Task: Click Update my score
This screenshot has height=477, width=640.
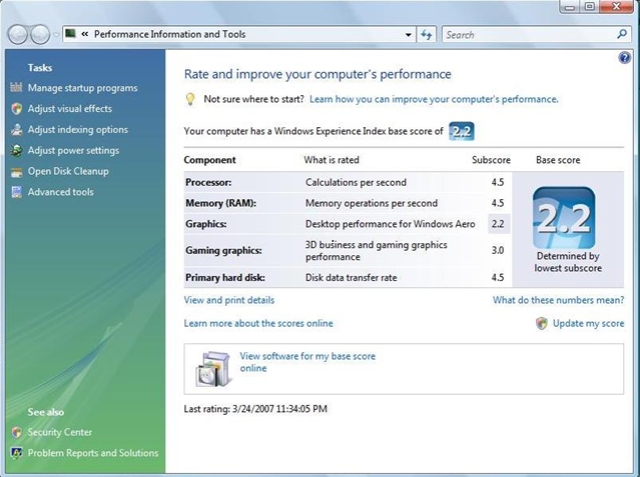Action: coord(589,324)
